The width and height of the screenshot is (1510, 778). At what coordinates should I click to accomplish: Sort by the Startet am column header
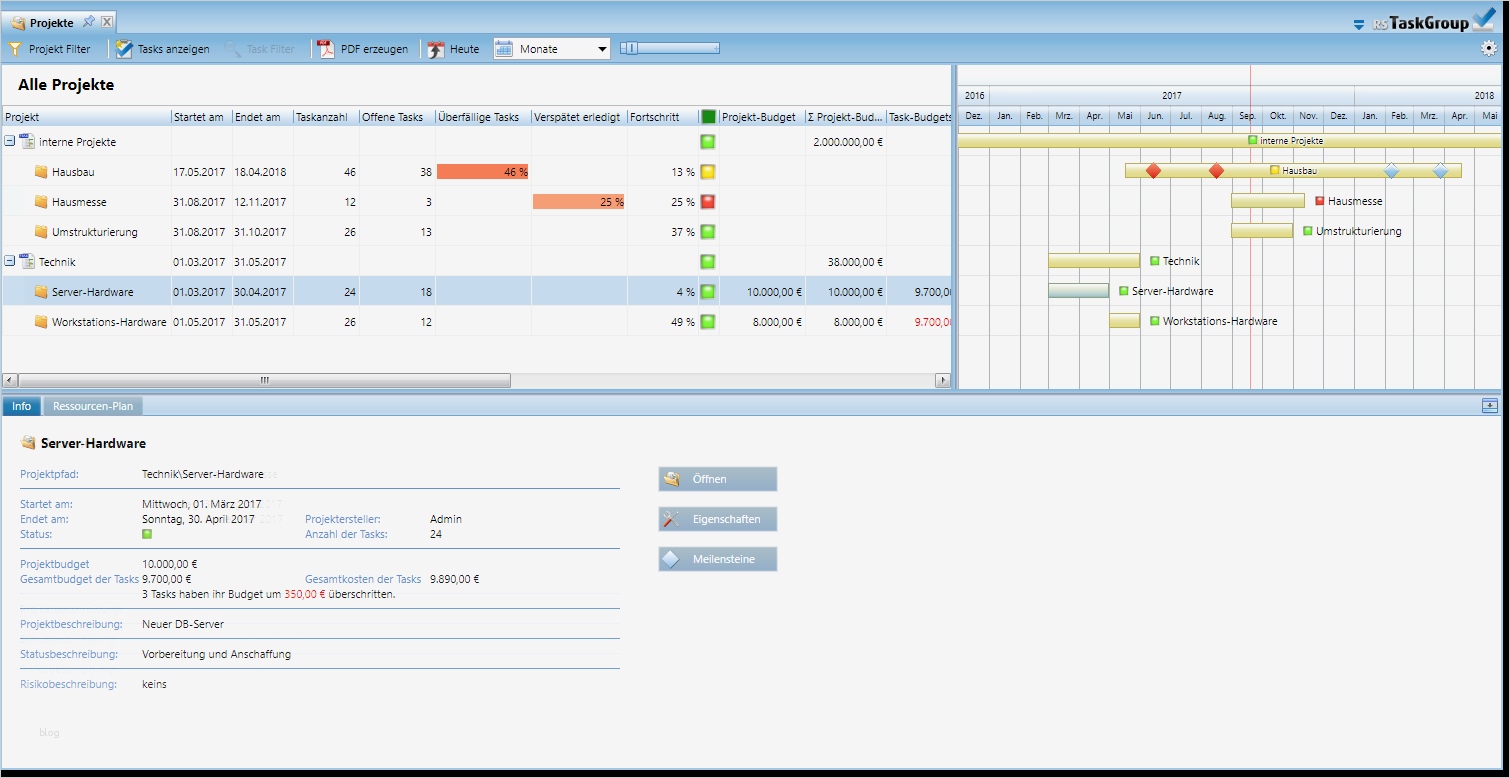coord(201,117)
